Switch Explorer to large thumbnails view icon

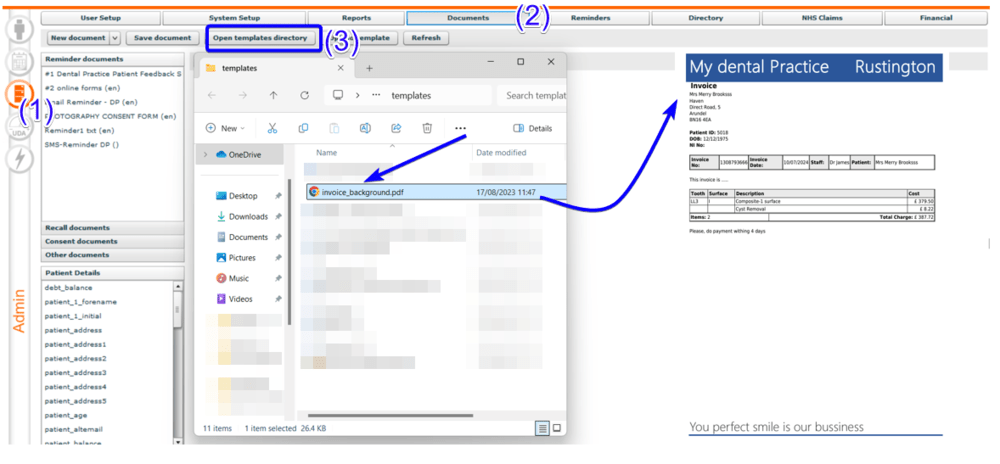click(x=557, y=428)
